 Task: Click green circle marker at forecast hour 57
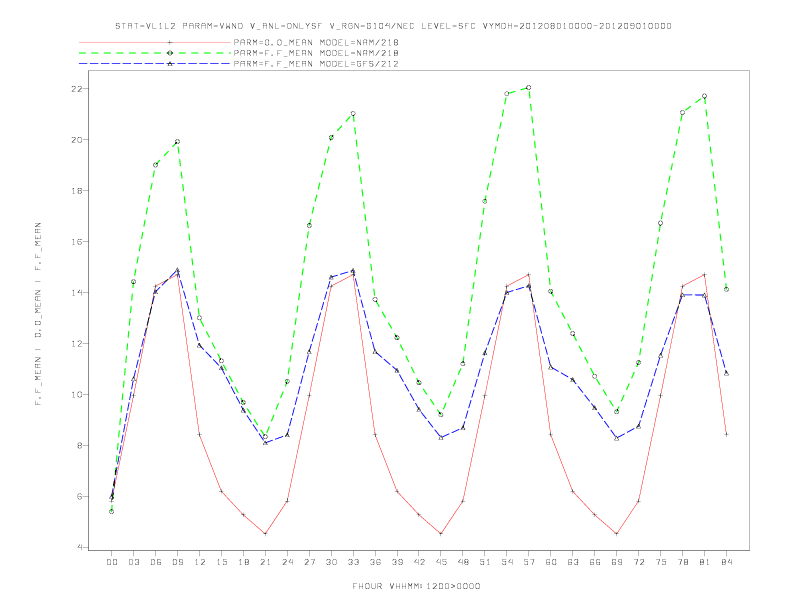[529, 88]
